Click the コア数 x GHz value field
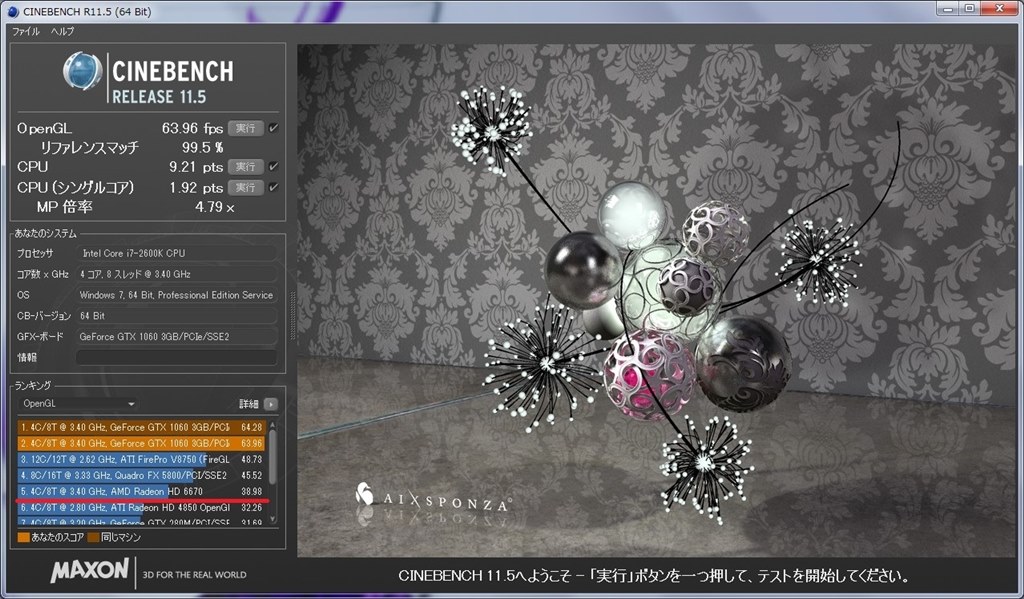The image size is (1024, 599). pos(176,274)
